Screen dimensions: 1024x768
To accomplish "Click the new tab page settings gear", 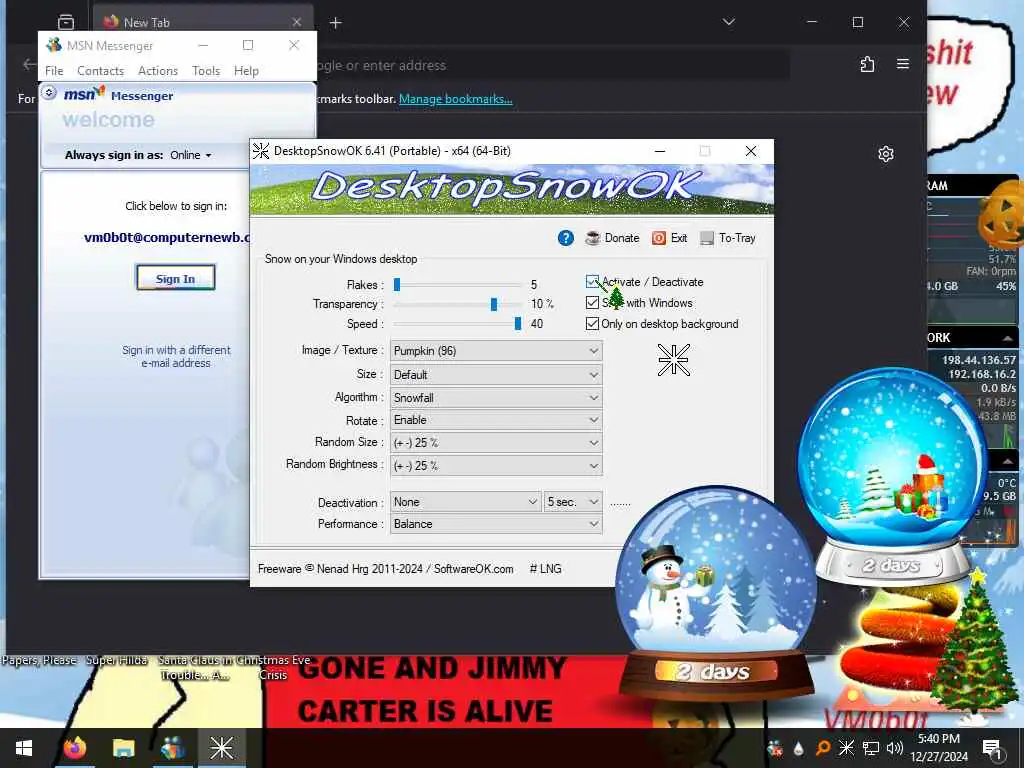I will click(886, 154).
